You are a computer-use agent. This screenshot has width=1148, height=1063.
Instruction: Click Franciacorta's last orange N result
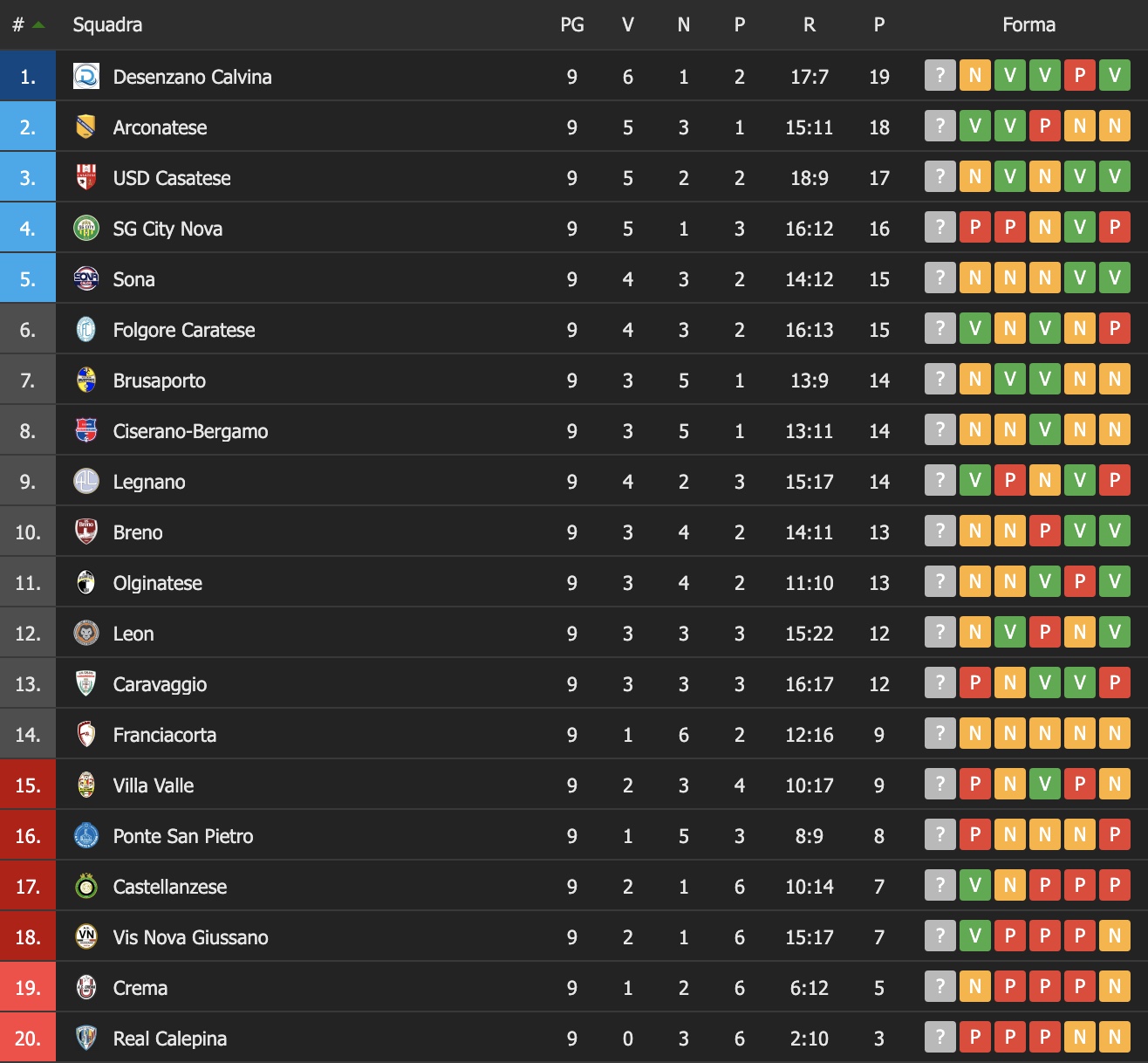[1115, 734]
